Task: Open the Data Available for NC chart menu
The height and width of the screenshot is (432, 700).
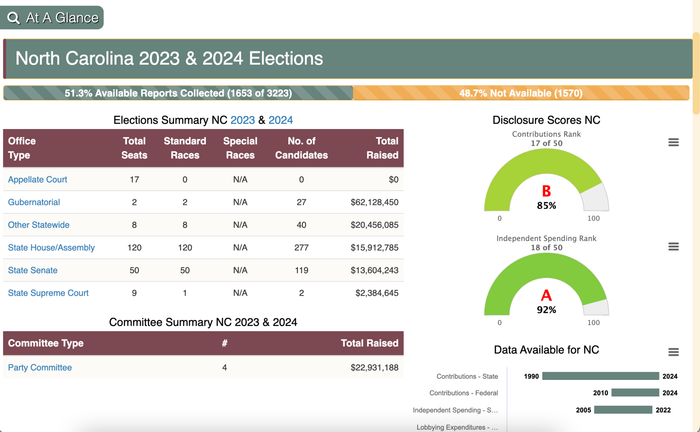Action: pyautogui.click(x=673, y=352)
